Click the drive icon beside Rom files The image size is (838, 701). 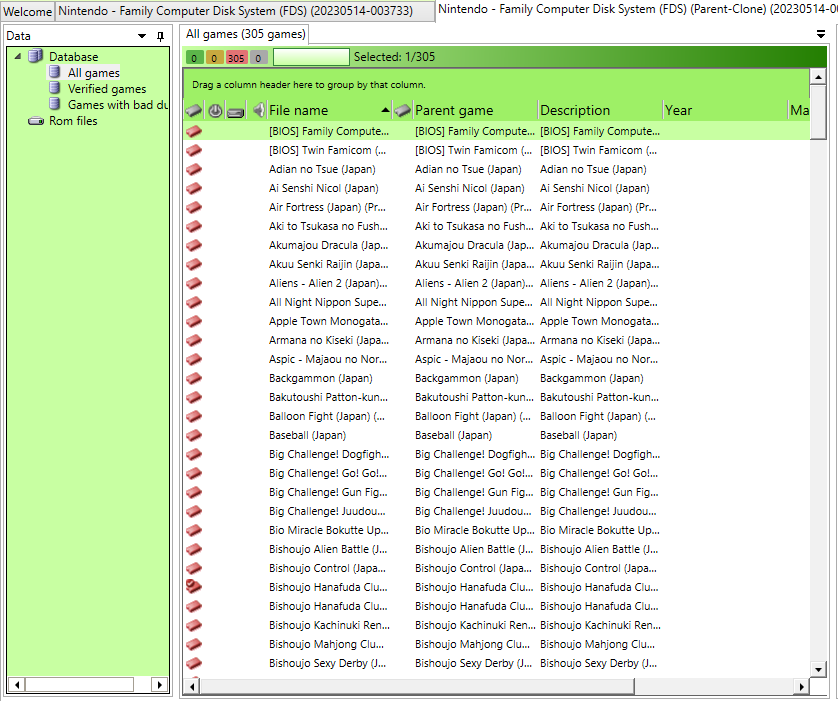click(36, 121)
